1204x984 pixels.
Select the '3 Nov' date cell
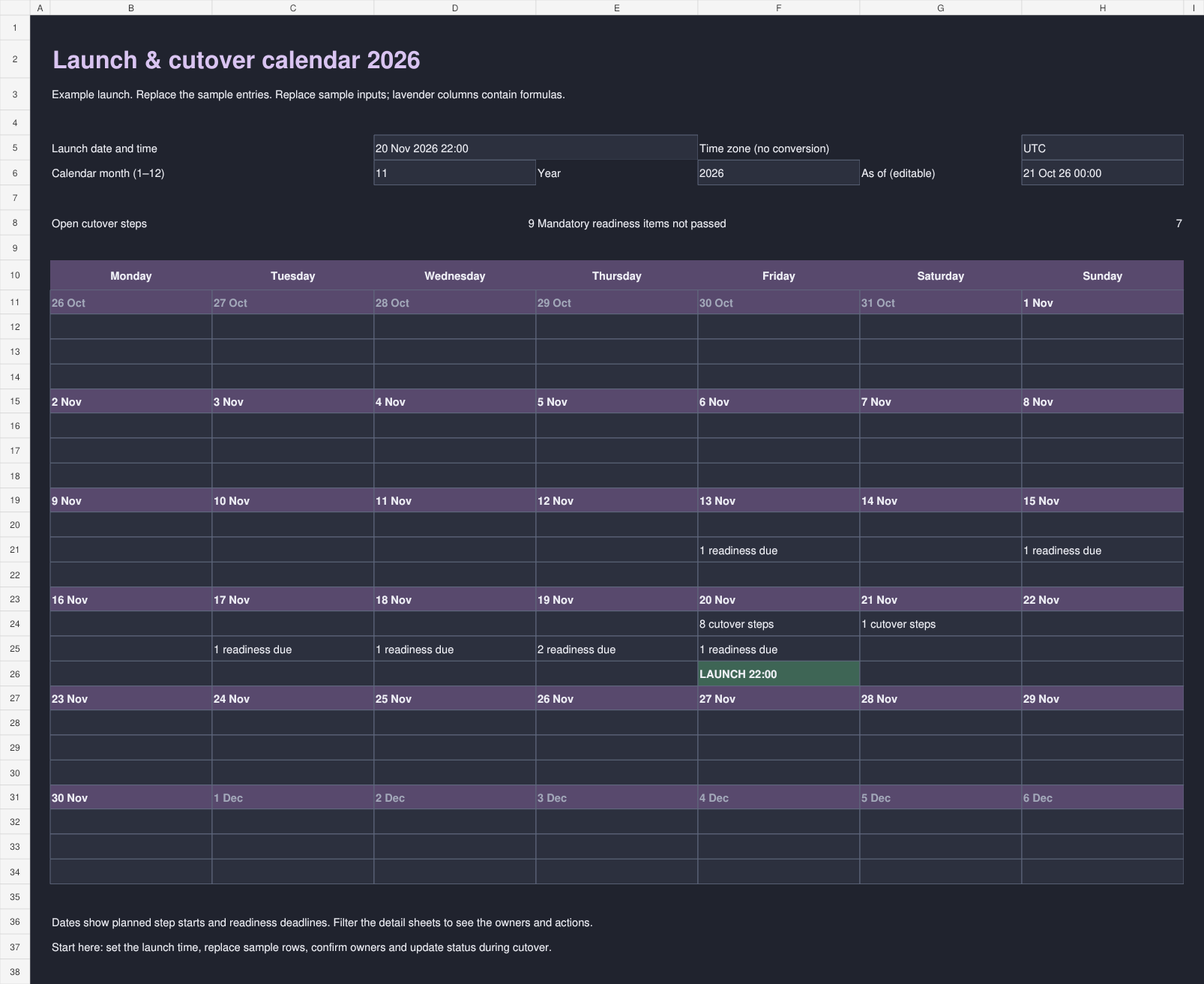[293, 401]
